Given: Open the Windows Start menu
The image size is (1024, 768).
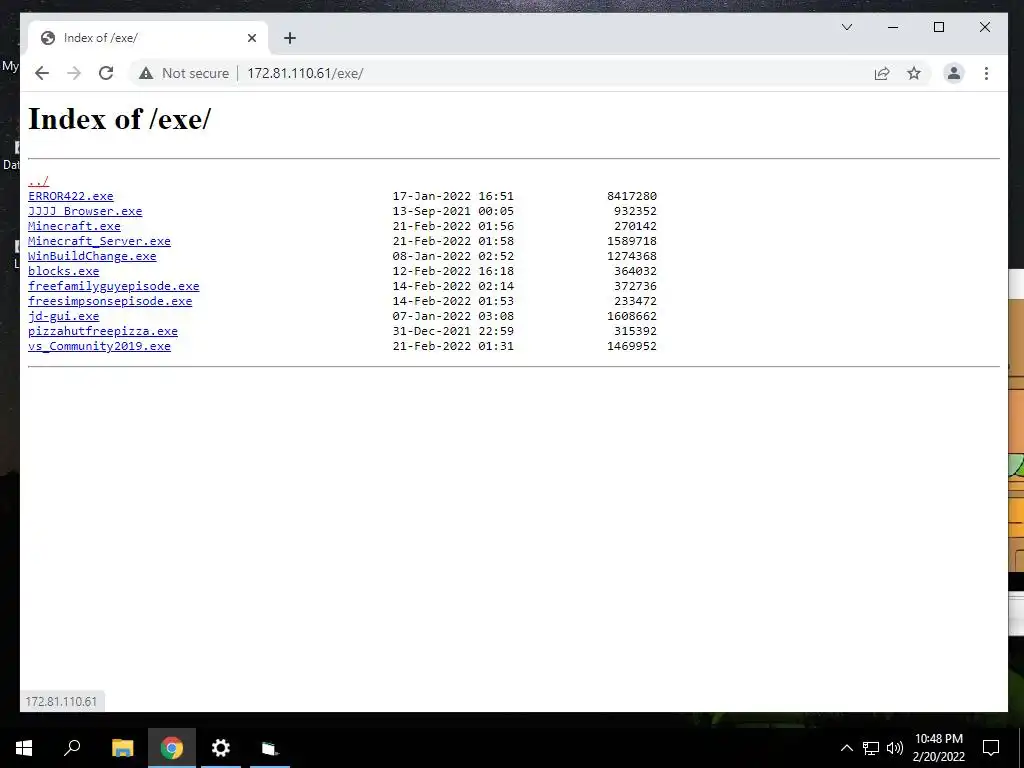Looking at the screenshot, I should point(24,748).
